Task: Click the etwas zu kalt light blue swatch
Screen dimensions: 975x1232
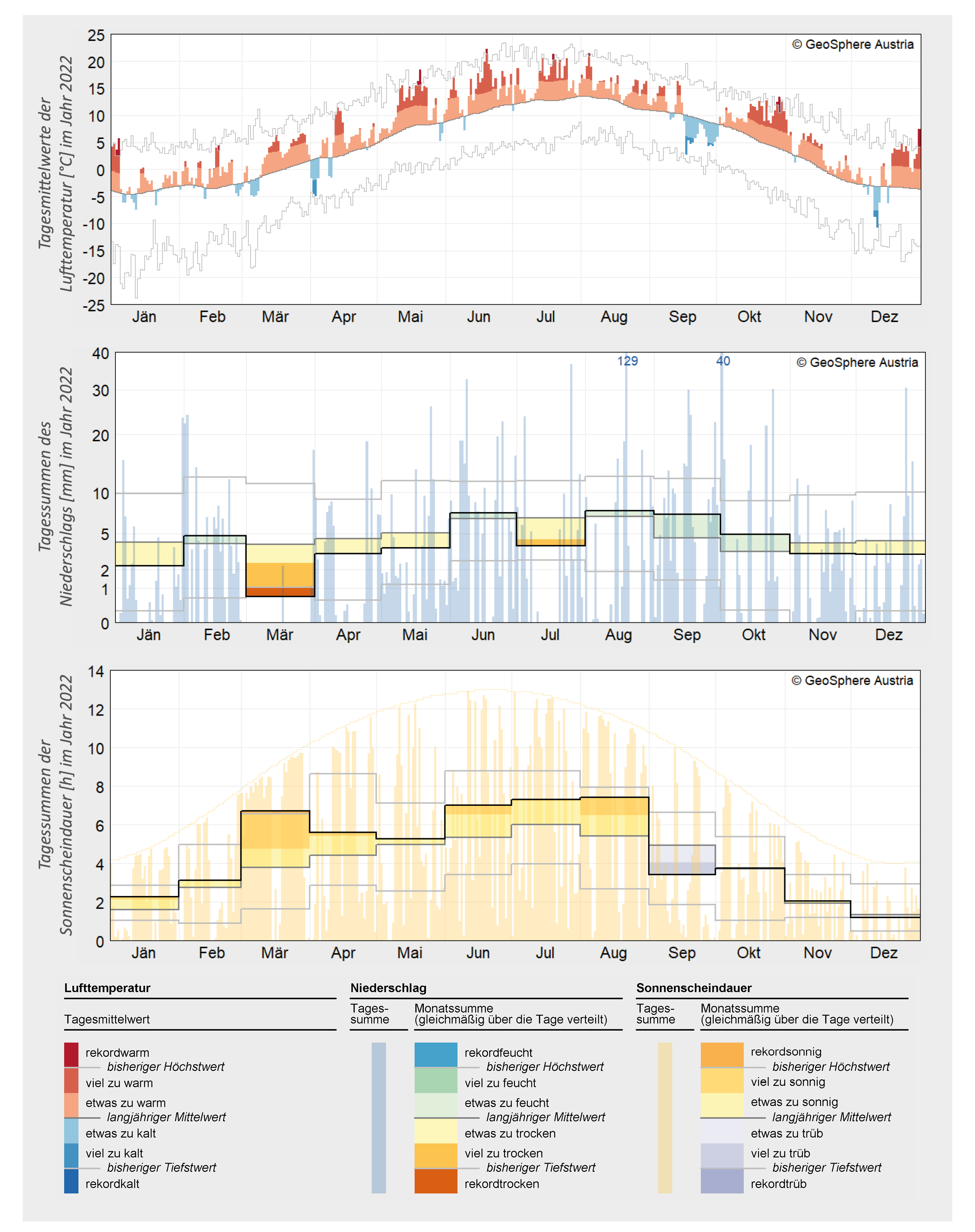Action: click(x=71, y=1130)
